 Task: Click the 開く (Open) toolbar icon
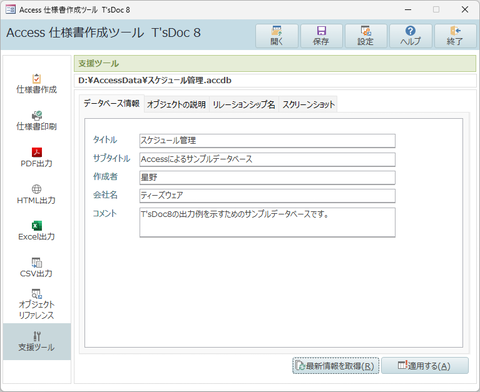tap(277, 36)
